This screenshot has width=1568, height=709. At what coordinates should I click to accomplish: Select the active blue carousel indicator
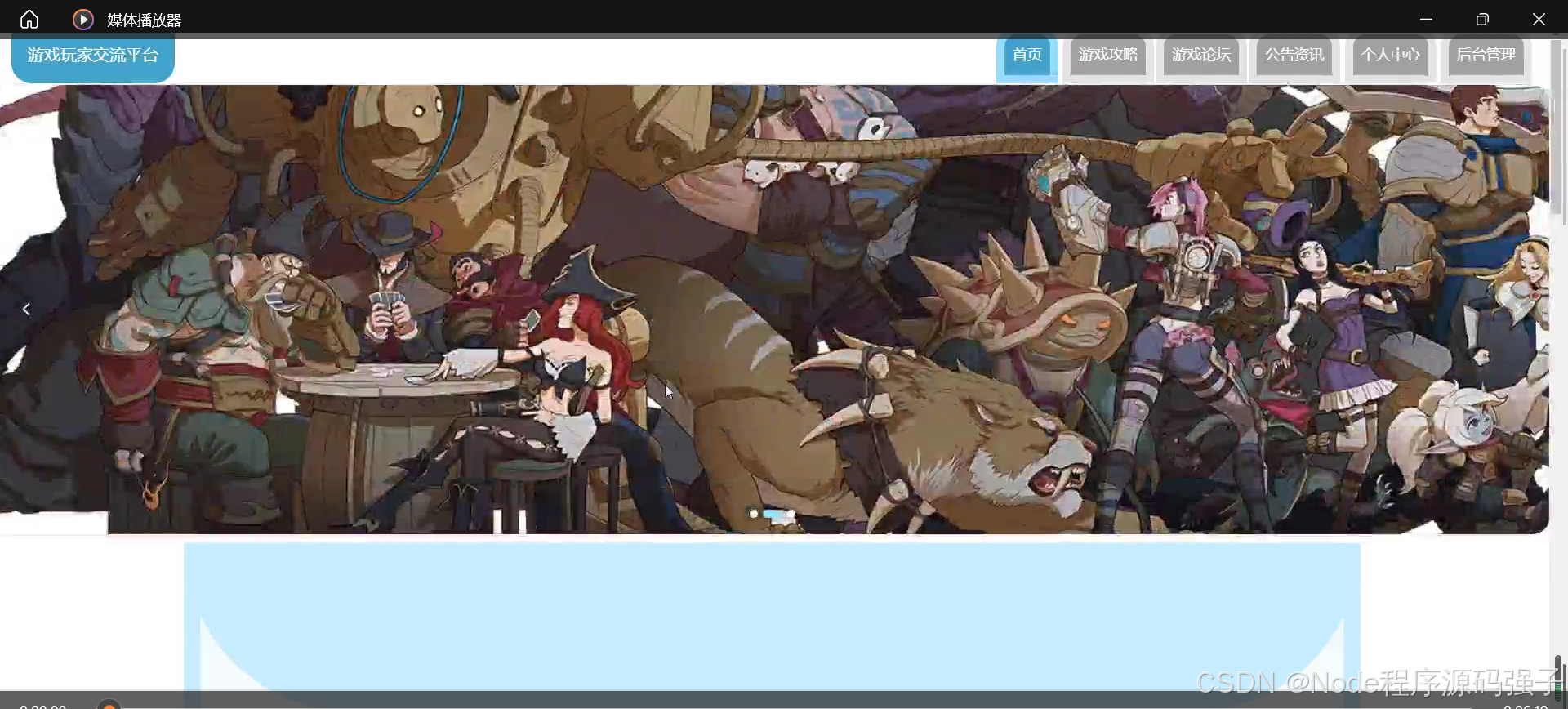click(772, 514)
